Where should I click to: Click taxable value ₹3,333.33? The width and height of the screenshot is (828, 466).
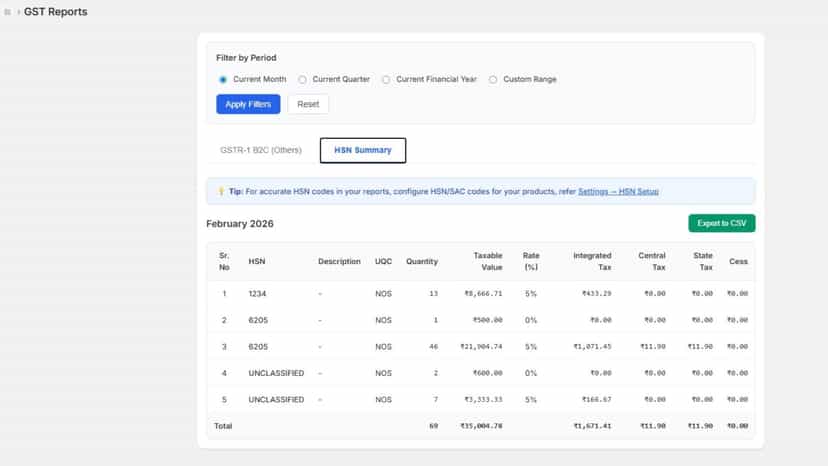tap(483, 399)
